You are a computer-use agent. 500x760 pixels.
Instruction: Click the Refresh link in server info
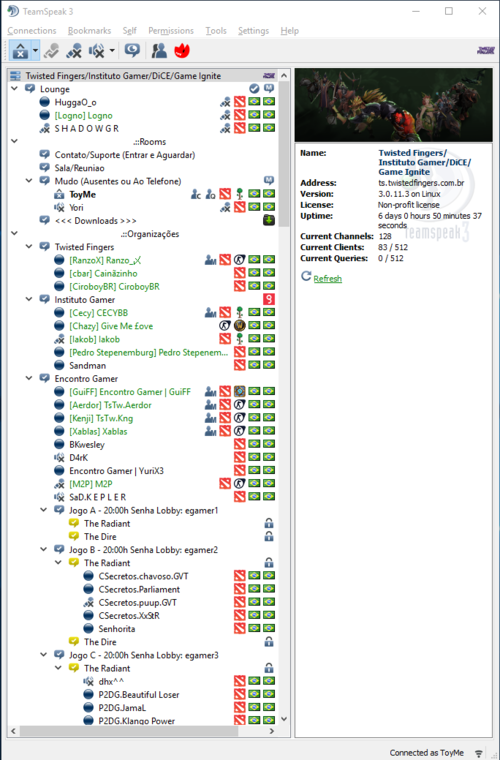(328, 279)
